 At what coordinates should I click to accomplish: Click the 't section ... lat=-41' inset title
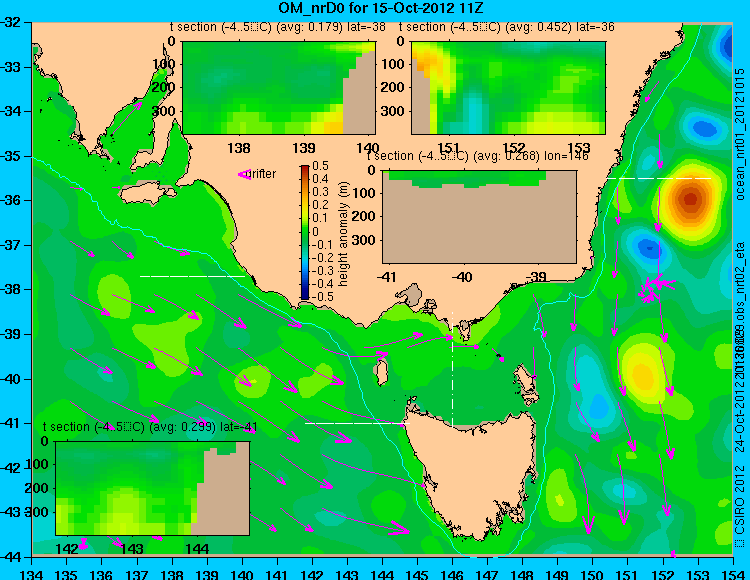(150, 427)
